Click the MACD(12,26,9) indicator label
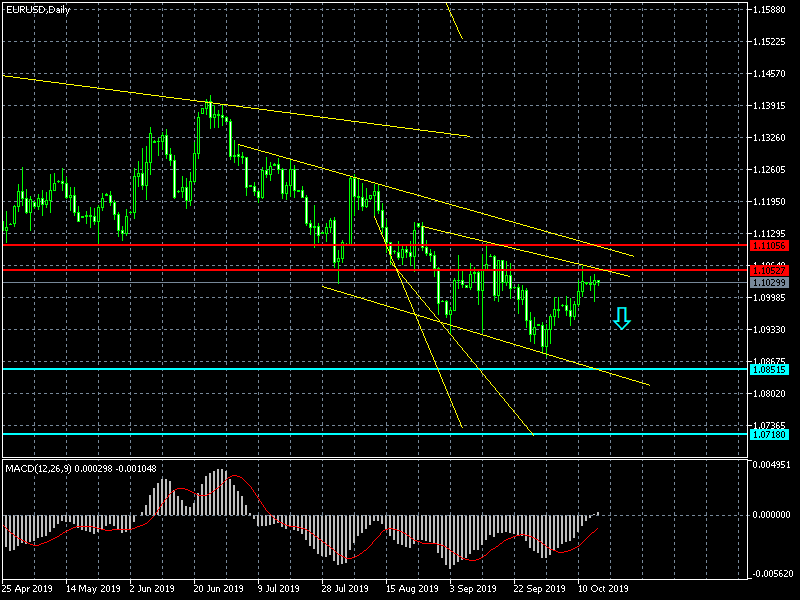Viewport: 800px width, 600px height. point(81,468)
